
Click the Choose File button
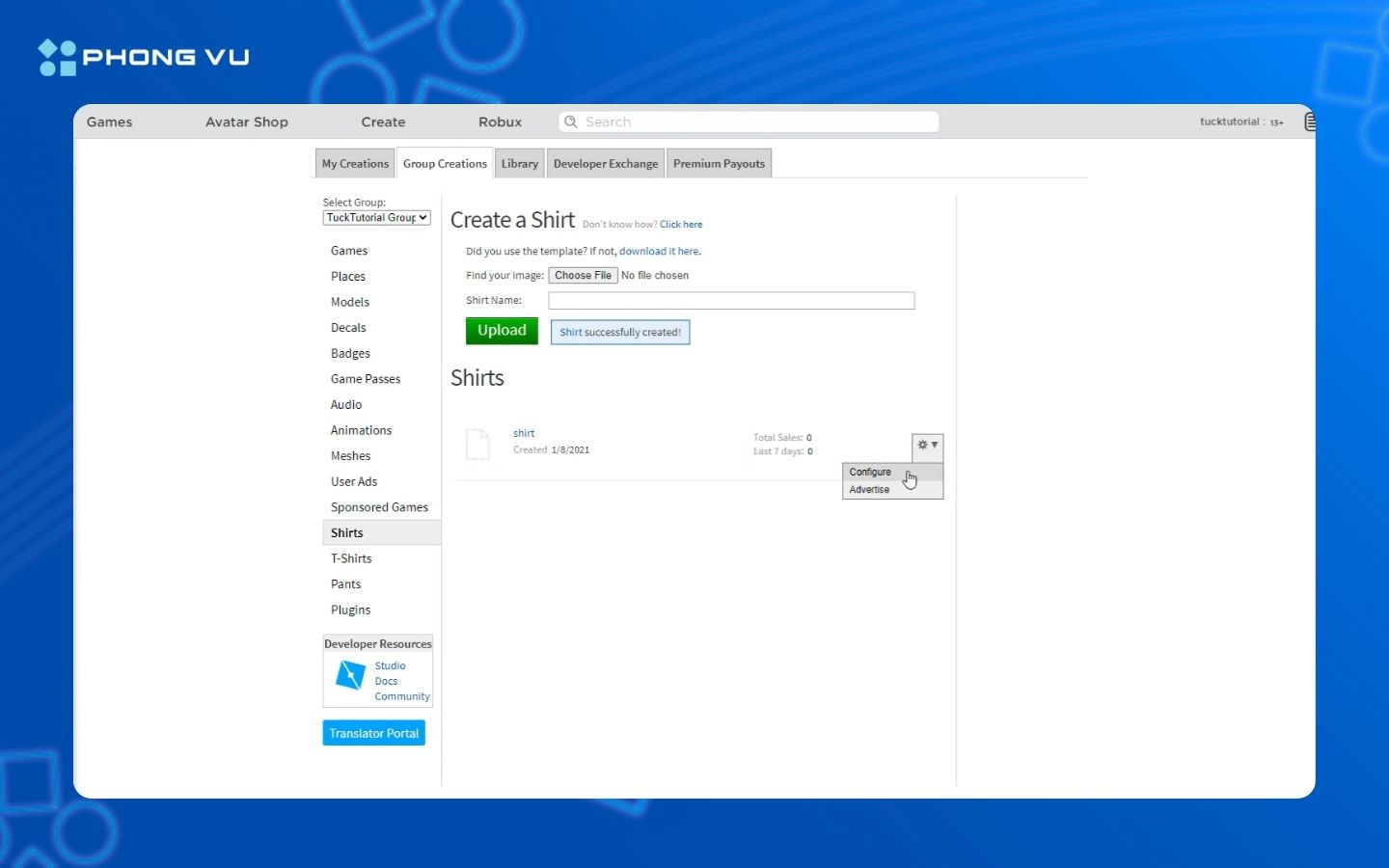[583, 276]
